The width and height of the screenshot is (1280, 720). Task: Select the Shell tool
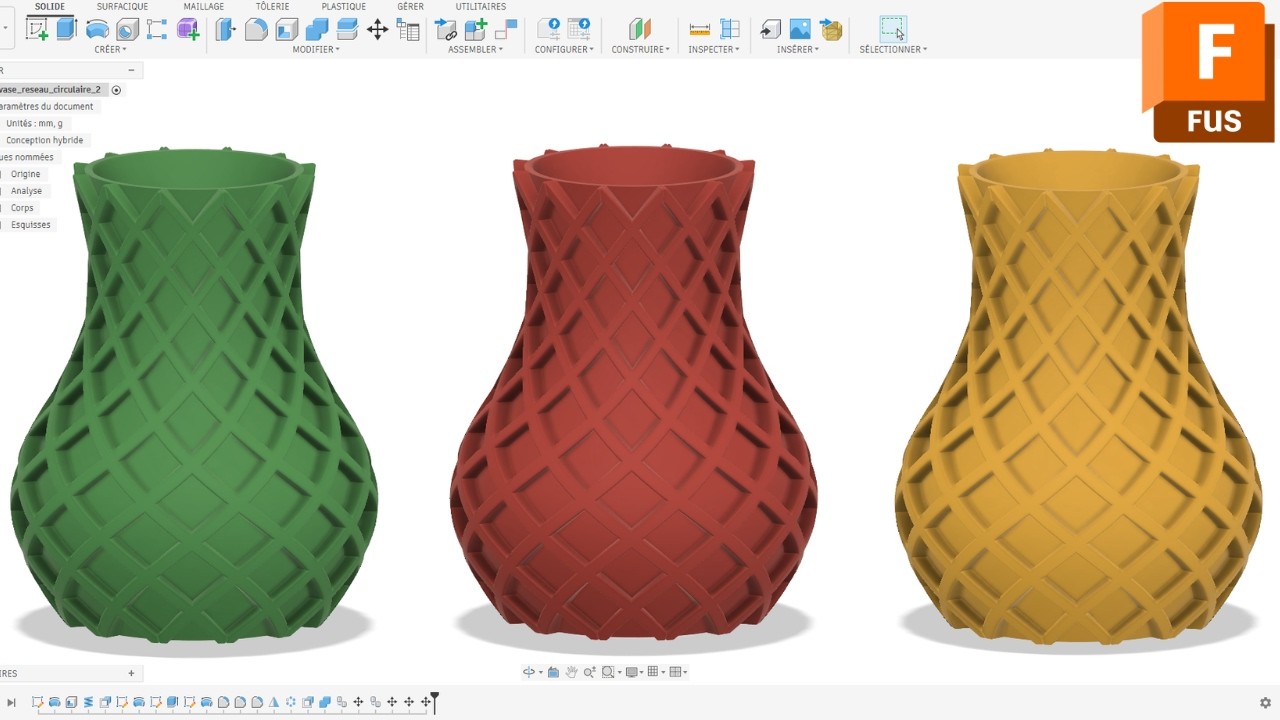pos(287,29)
